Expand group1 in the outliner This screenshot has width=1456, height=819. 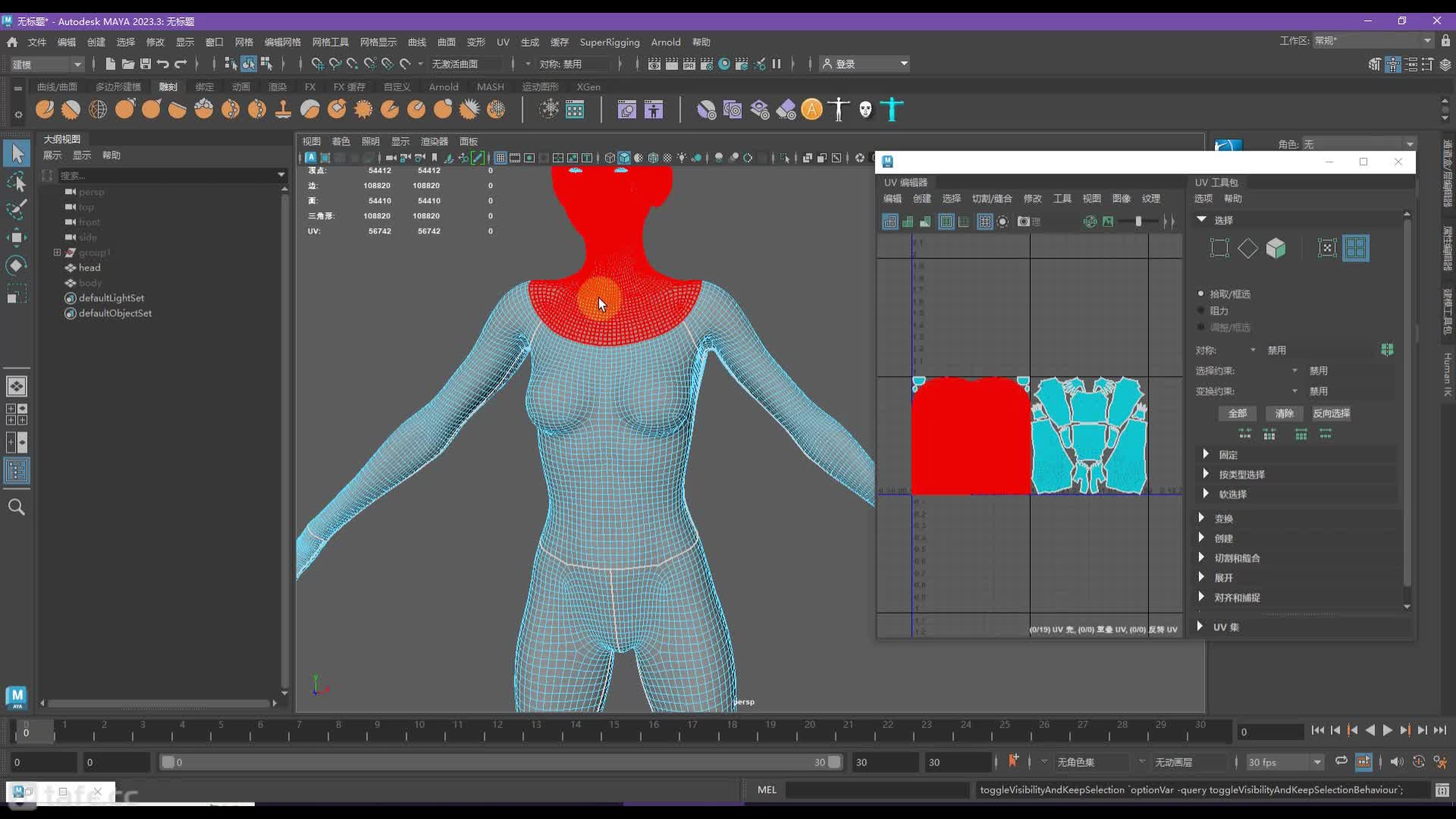pos(57,253)
